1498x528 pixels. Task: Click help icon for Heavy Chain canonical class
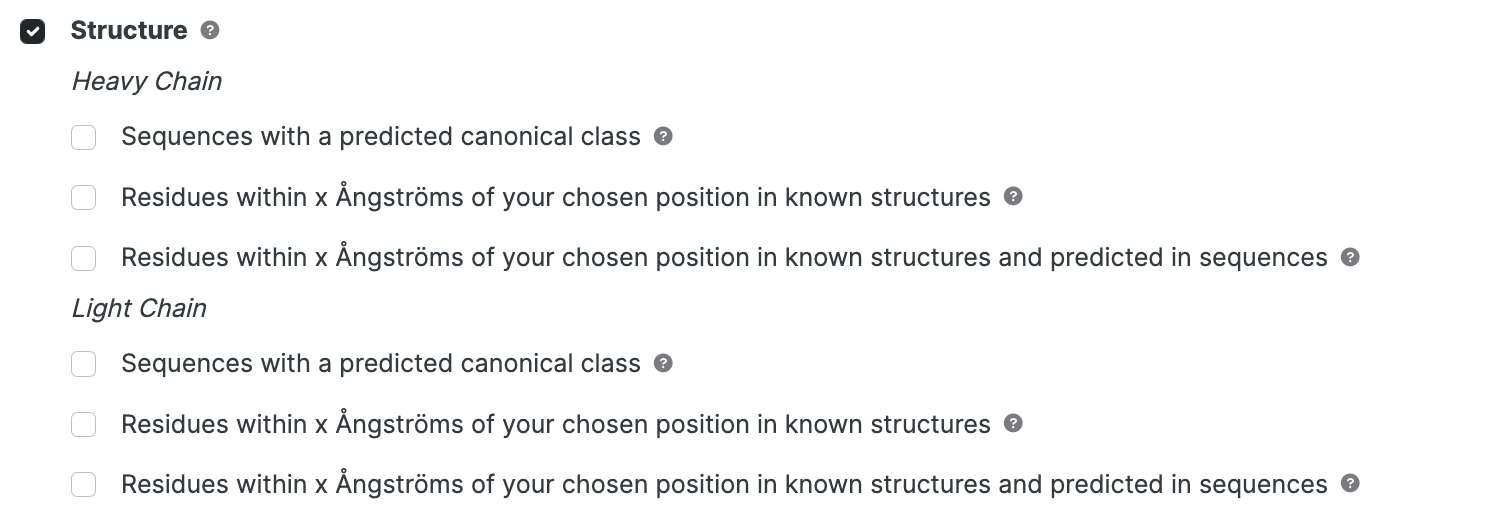click(x=663, y=136)
